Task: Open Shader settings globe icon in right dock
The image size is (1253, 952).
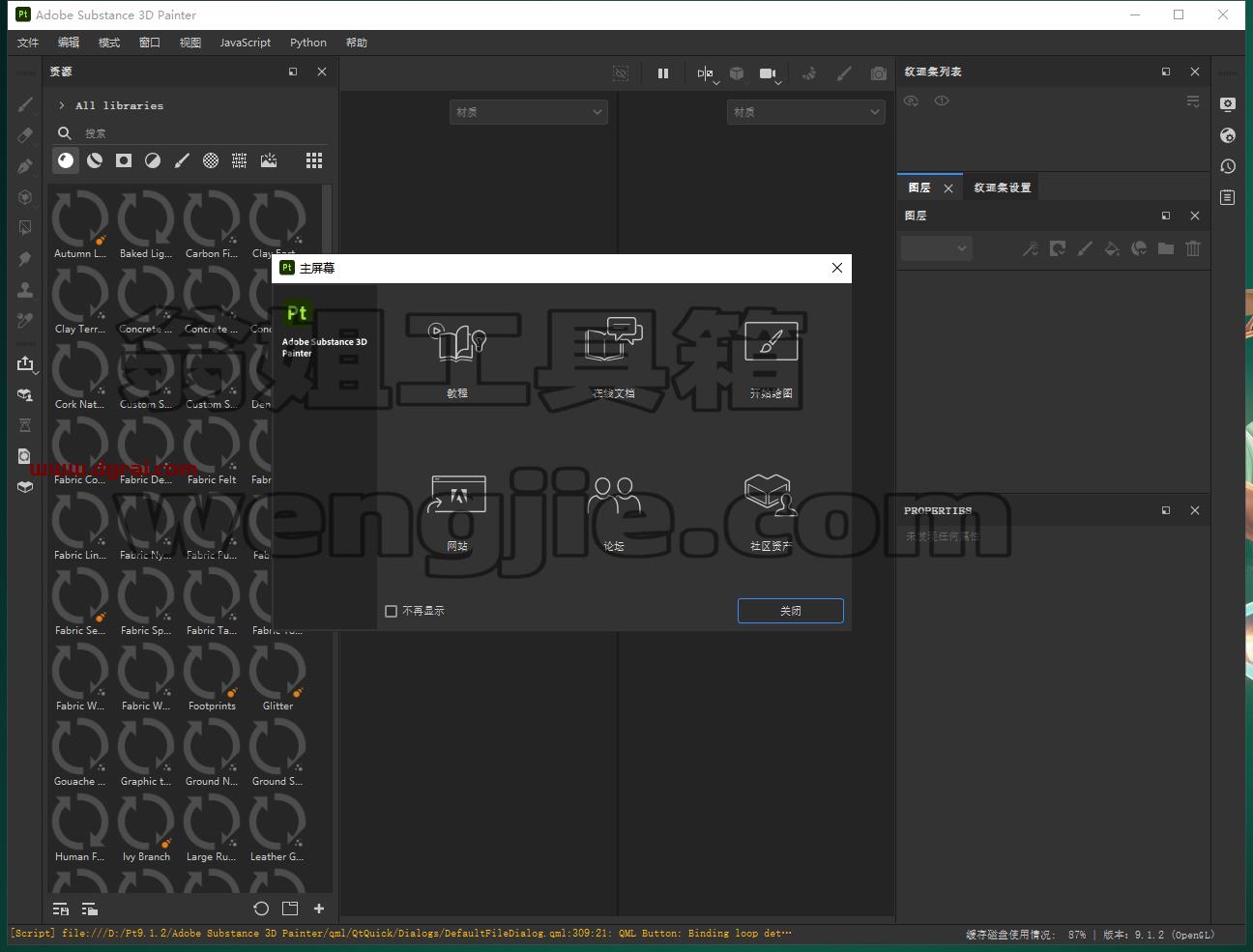Action: pyautogui.click(x=1228, y=135)
